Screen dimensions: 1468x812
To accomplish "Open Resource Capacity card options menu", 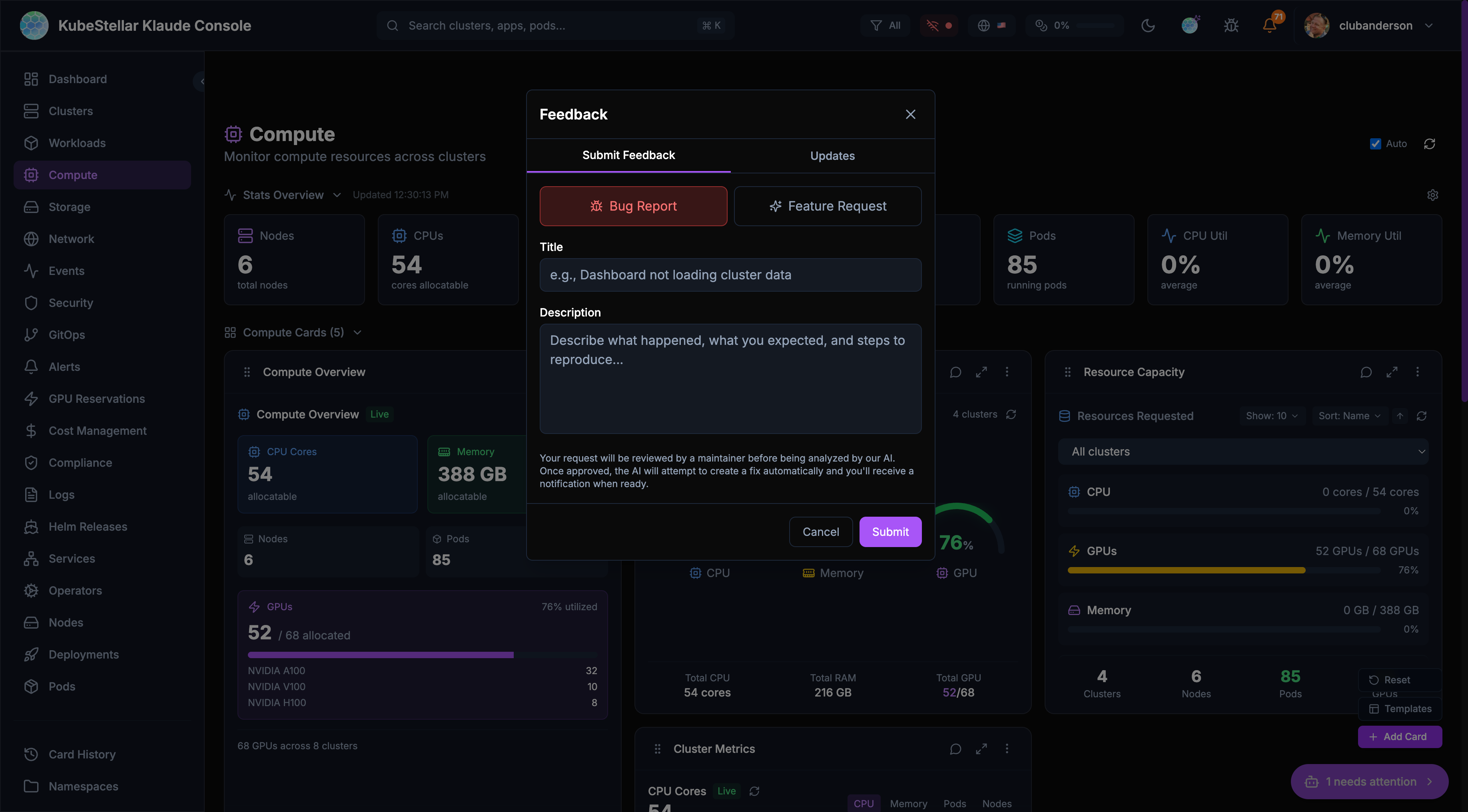I will pyautogui.click(x=1417, y=372).
